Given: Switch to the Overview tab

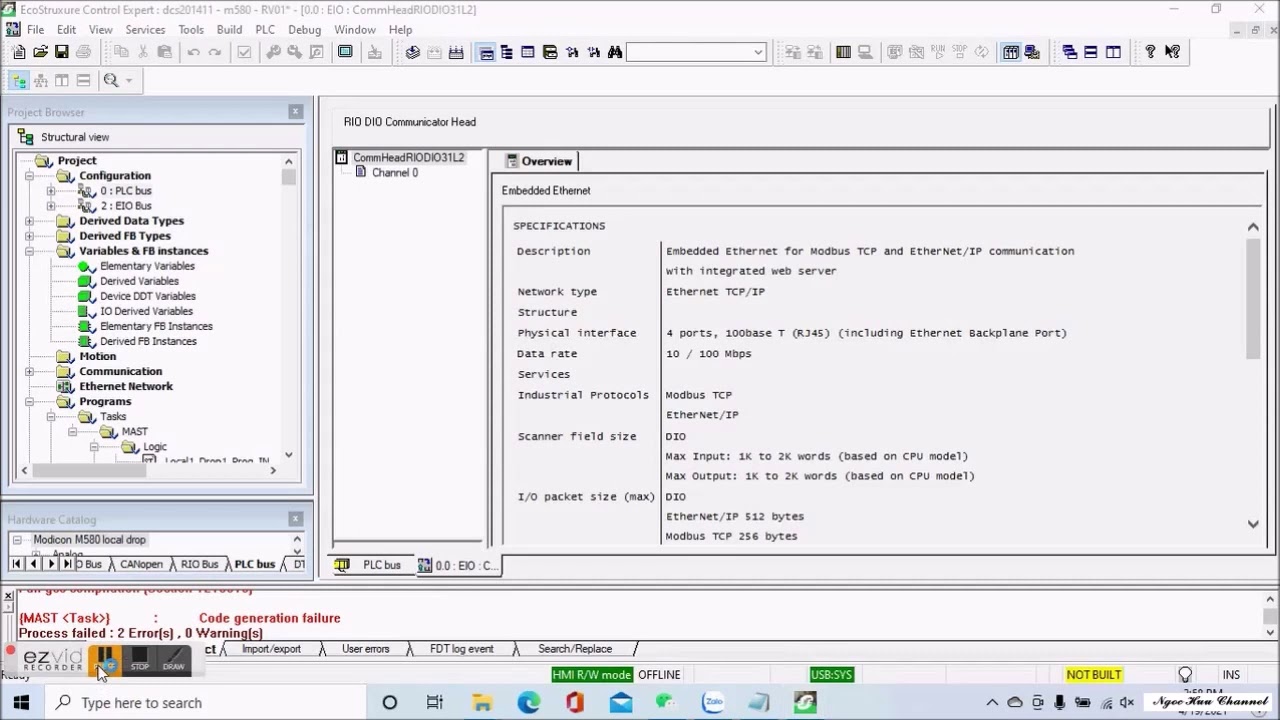Looking at the screenshot, I should (x=540, y=161).
